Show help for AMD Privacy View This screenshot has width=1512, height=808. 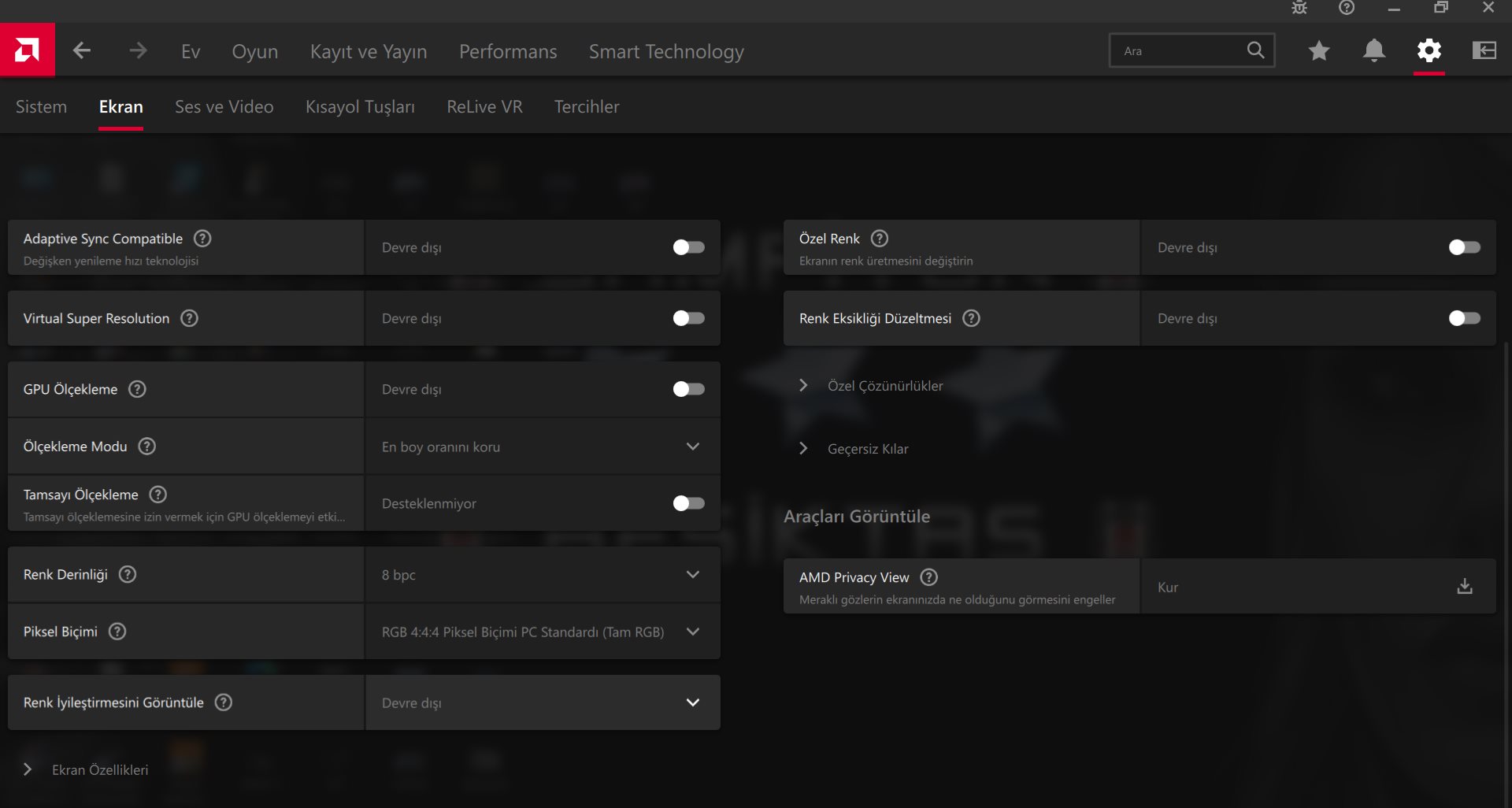coord(928,577)
